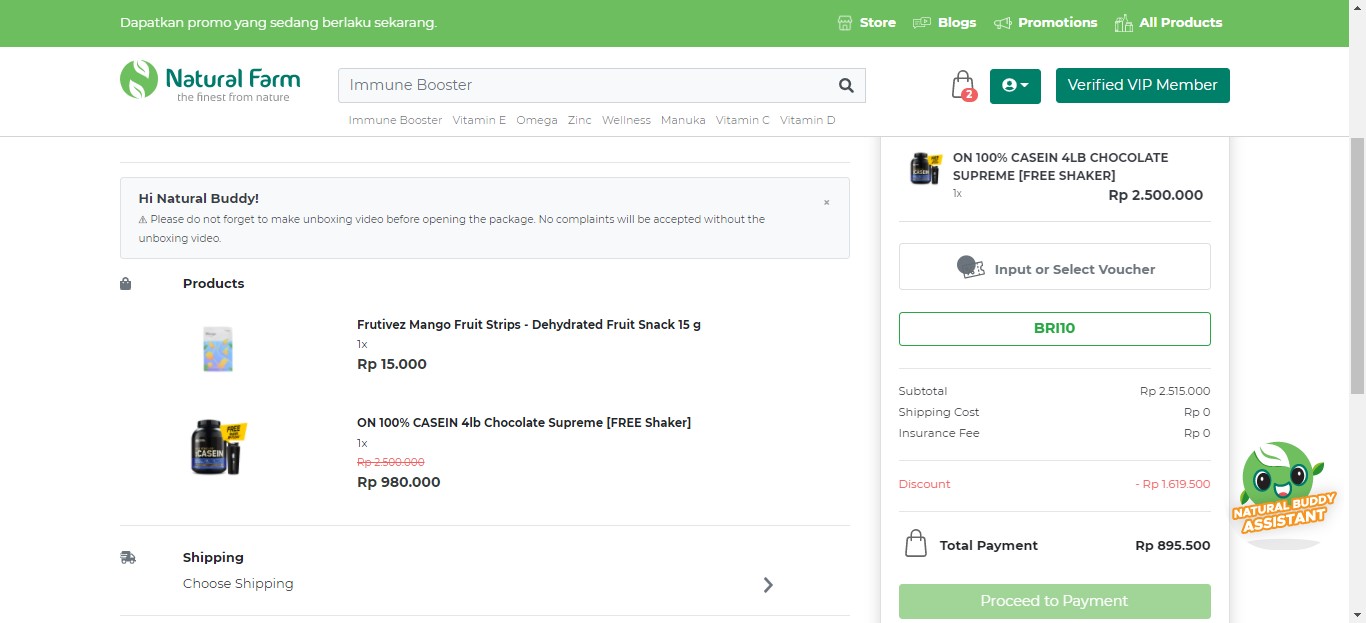Open the Natural Farm logo homepage
The image size is (1366, 623).
[x=210, y=81]
